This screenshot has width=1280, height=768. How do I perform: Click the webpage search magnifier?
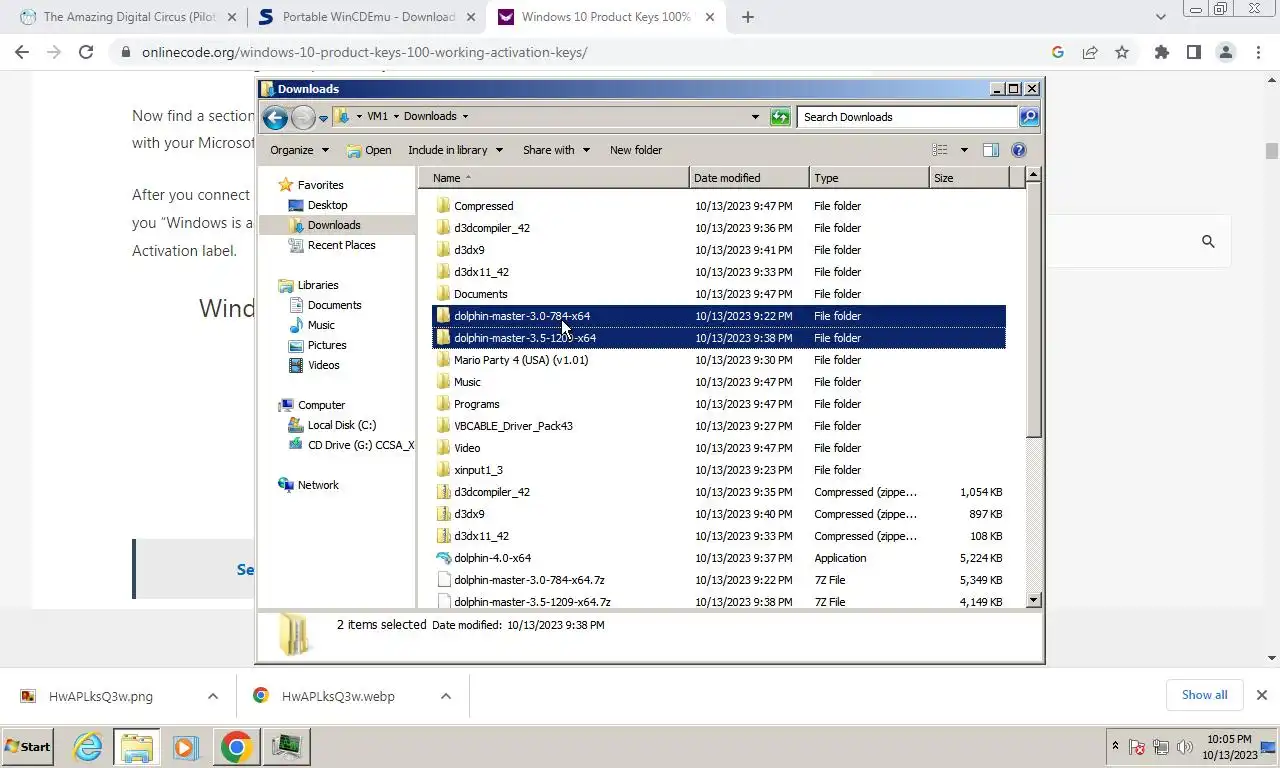click(1208, 241)
